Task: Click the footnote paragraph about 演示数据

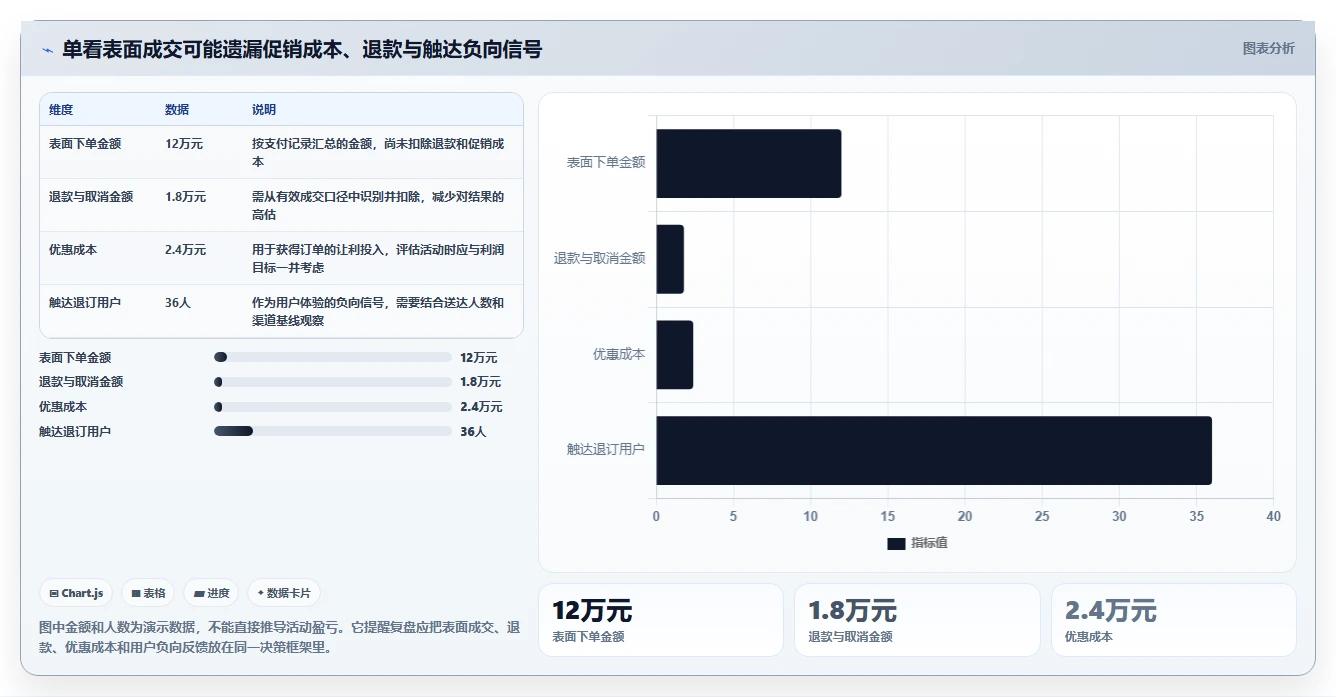Action: [x=279, y=637]
